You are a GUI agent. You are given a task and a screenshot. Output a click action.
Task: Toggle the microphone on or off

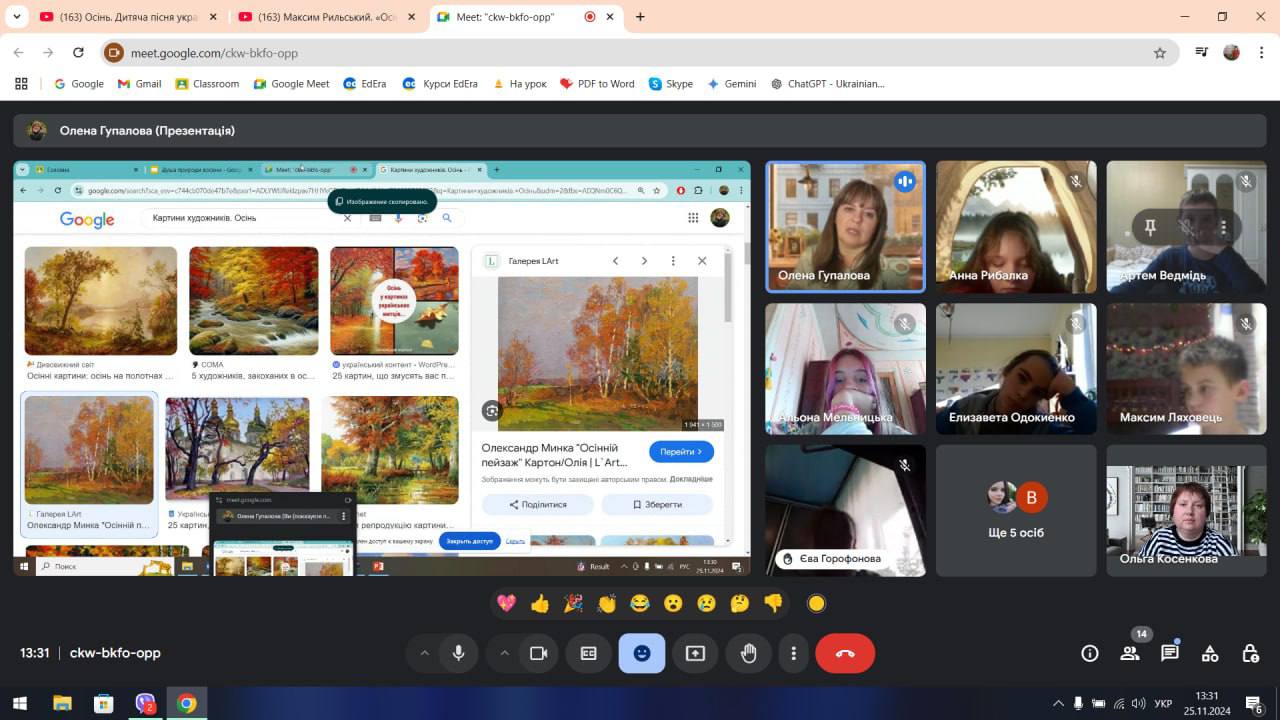458,653
